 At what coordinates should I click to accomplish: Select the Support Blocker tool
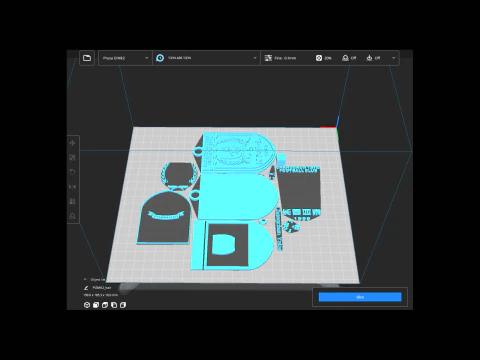tap(72, 216)
